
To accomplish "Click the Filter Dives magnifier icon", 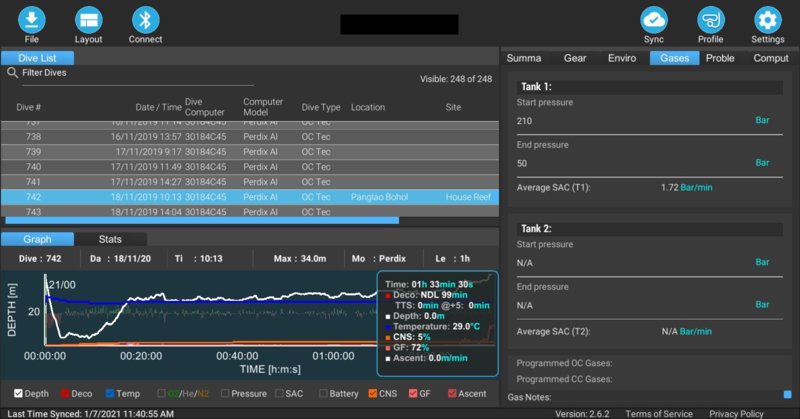I will click(x=12, y=73).
